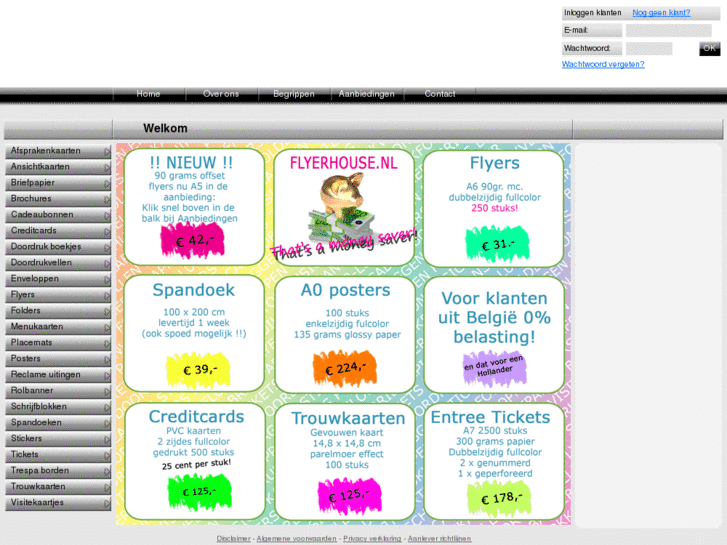Click the pink € 42,- price splash
727x545 pixels.
193,240
